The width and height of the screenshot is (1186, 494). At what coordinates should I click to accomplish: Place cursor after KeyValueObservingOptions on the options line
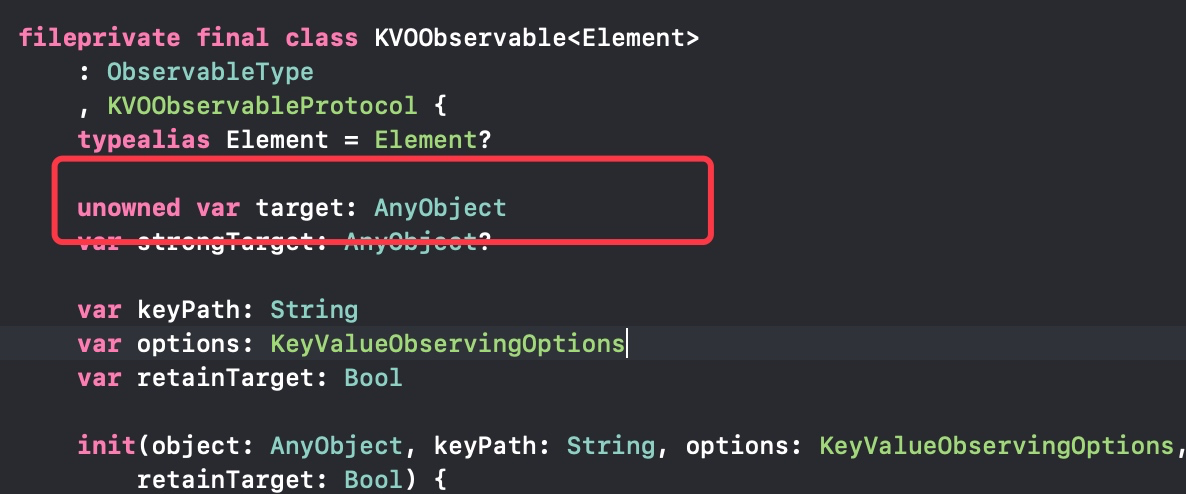pos(626,344)
